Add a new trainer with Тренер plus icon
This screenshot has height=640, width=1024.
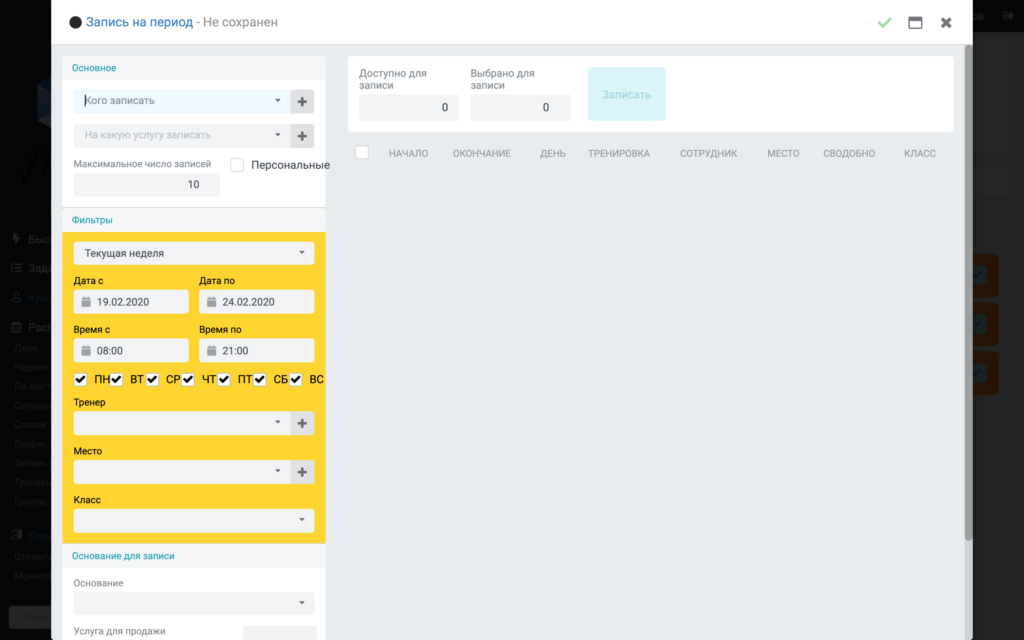tap(302, 423)
